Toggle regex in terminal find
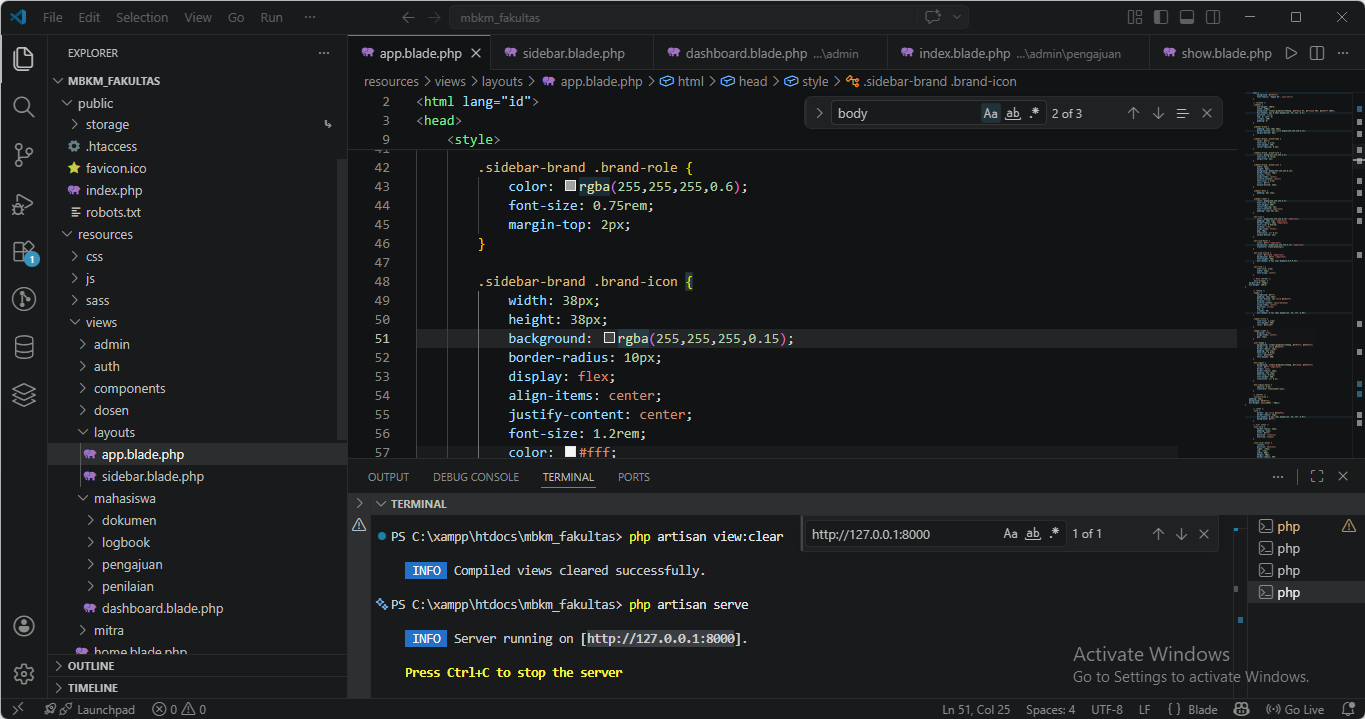 click(x=1055, y=534)
